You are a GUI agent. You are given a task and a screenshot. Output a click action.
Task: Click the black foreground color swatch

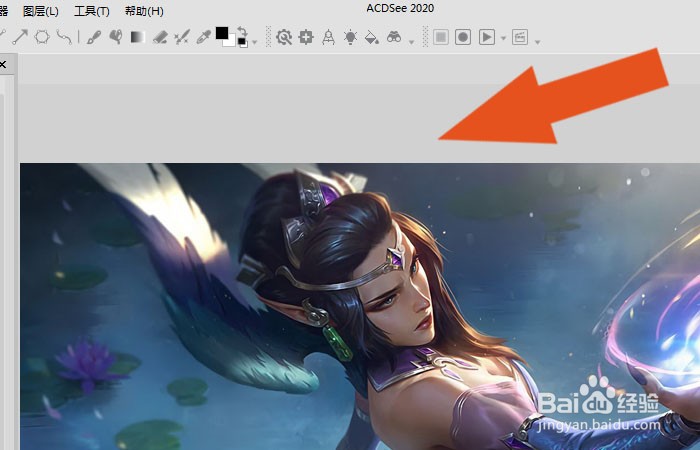click(x=222, y=33)
